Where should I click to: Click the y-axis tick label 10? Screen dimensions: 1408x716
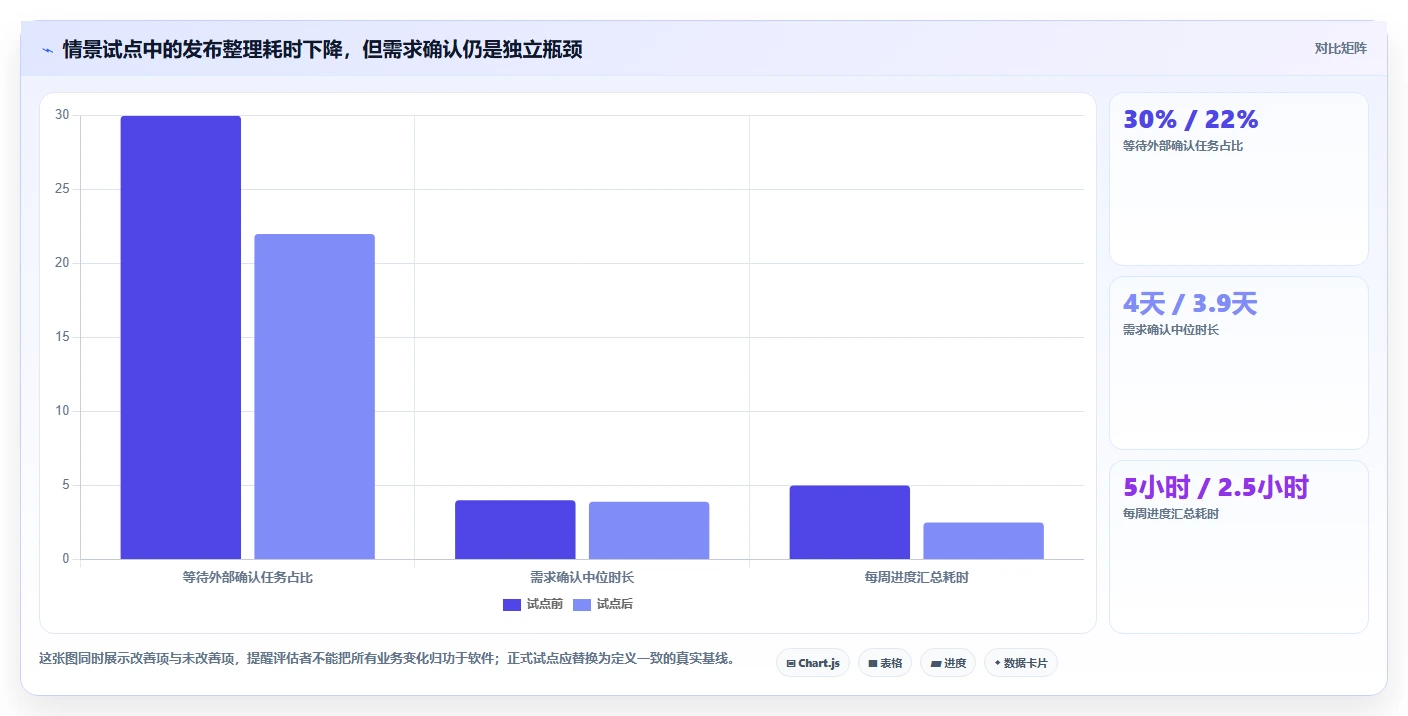(x=62, y=411)
